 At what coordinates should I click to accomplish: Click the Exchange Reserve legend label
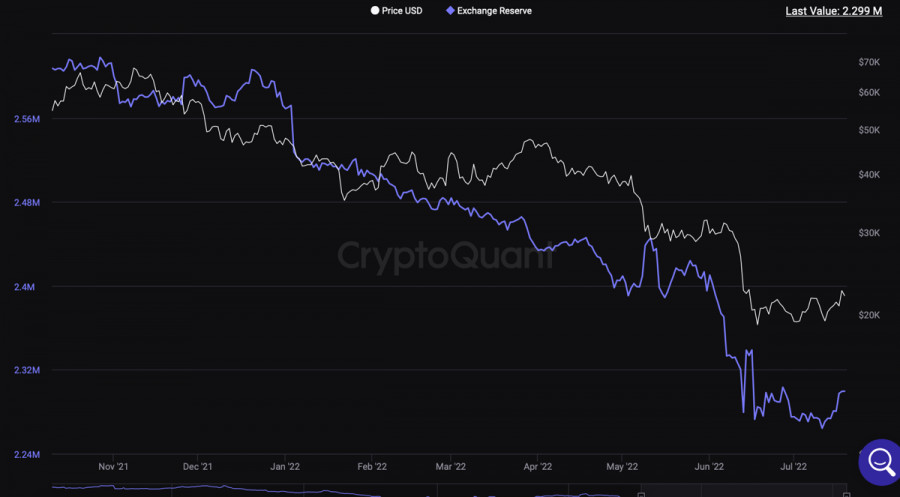pyautogui.click(x=494, y=11)
